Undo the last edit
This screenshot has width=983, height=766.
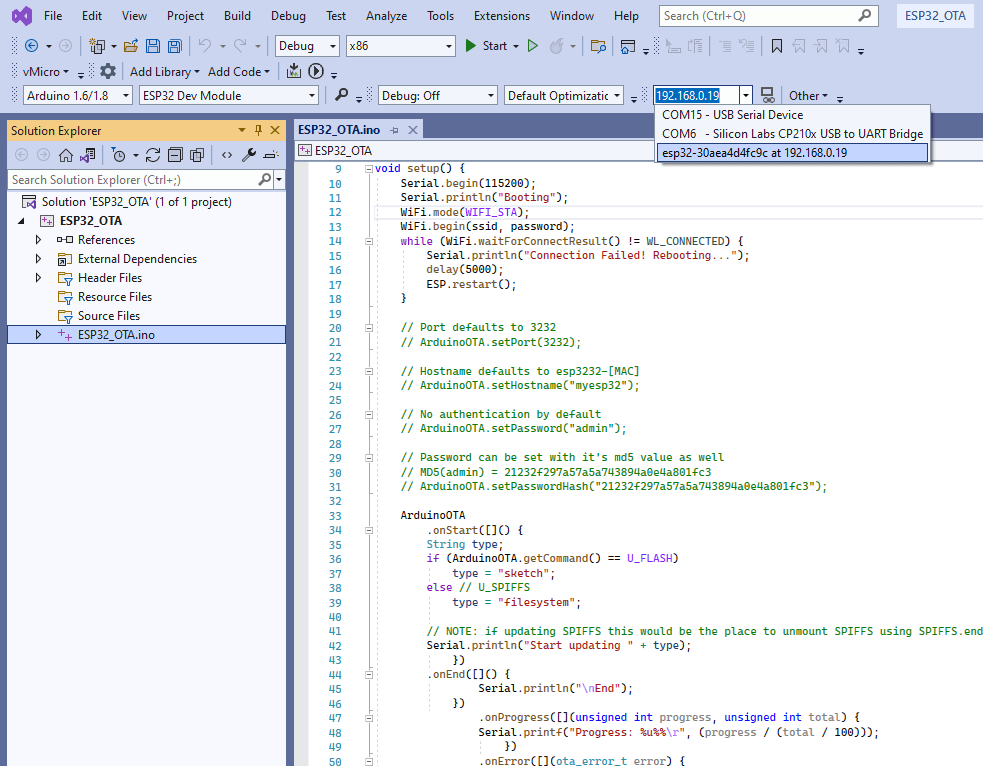[x=204, y=46]
